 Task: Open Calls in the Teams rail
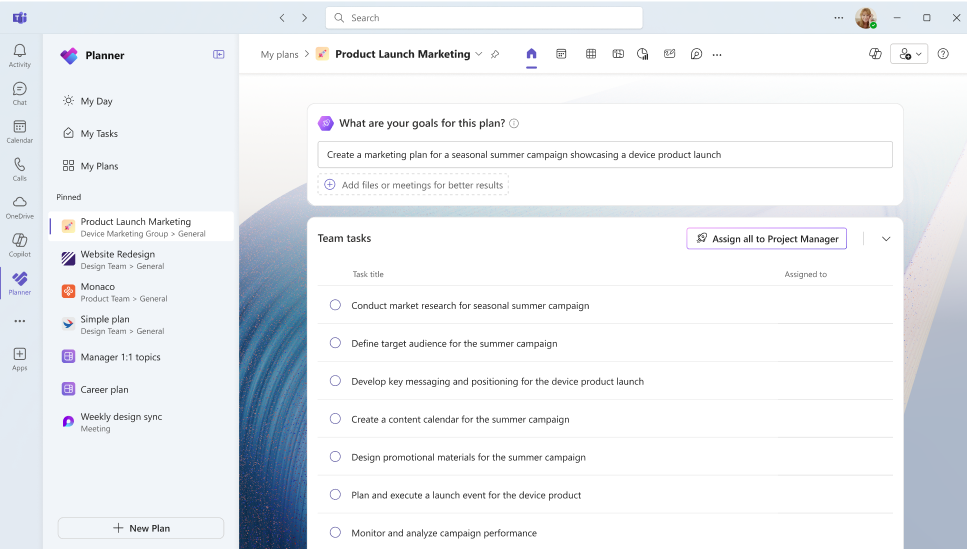[x=20, y=169]
